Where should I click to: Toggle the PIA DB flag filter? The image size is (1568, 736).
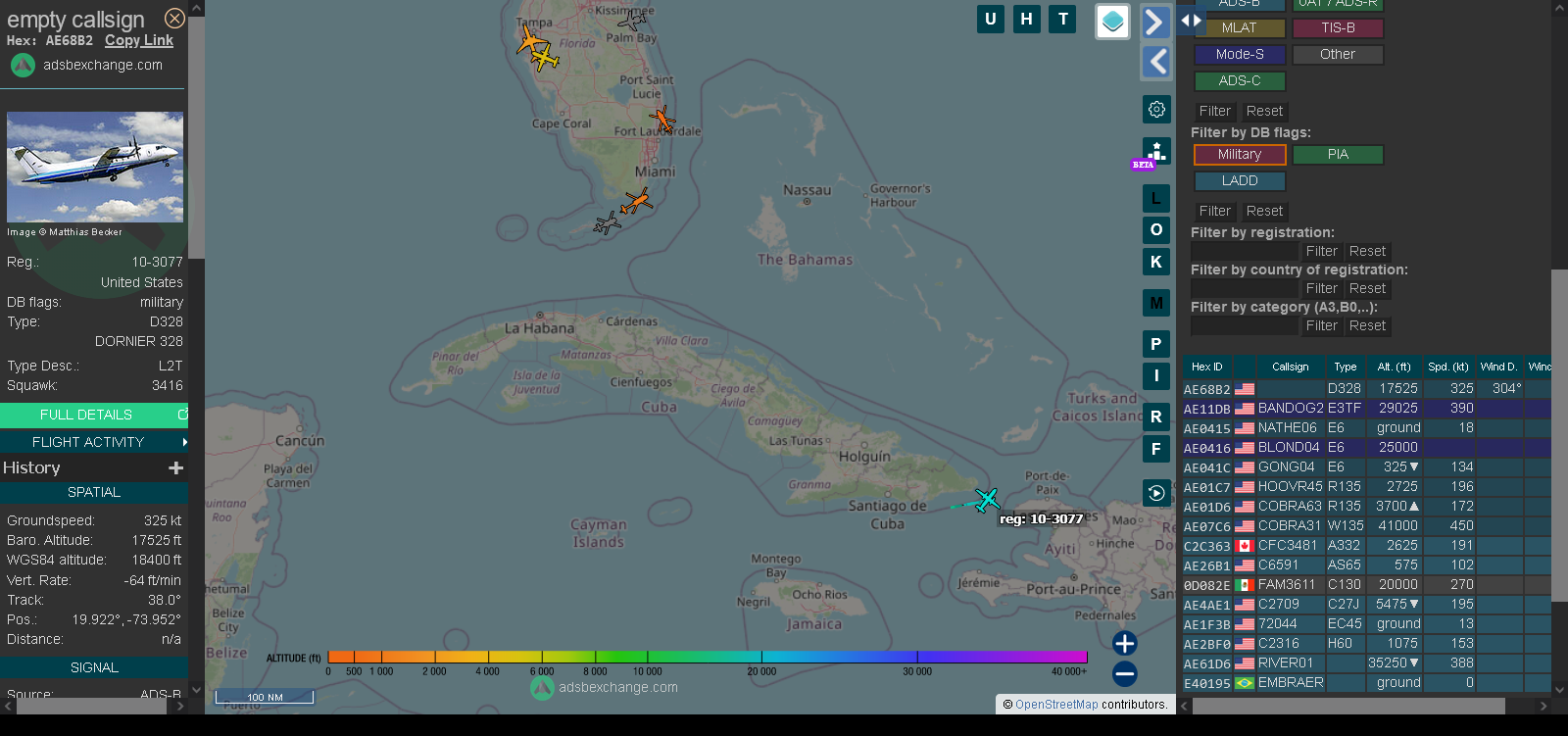[1338, 155]
